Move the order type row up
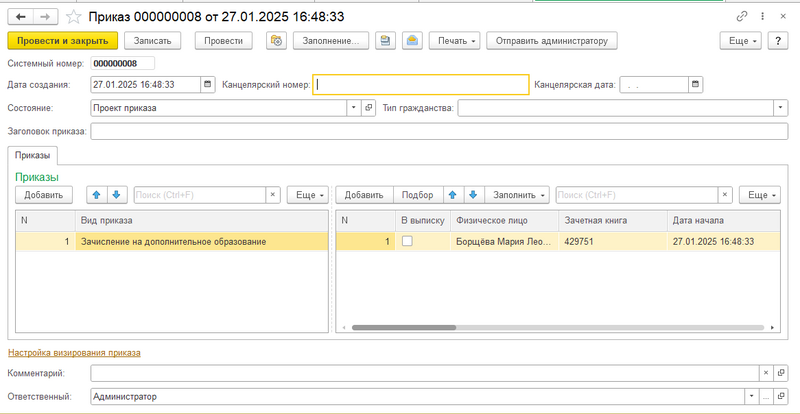The height and width of the screenshot is (414, 800). 96,195
